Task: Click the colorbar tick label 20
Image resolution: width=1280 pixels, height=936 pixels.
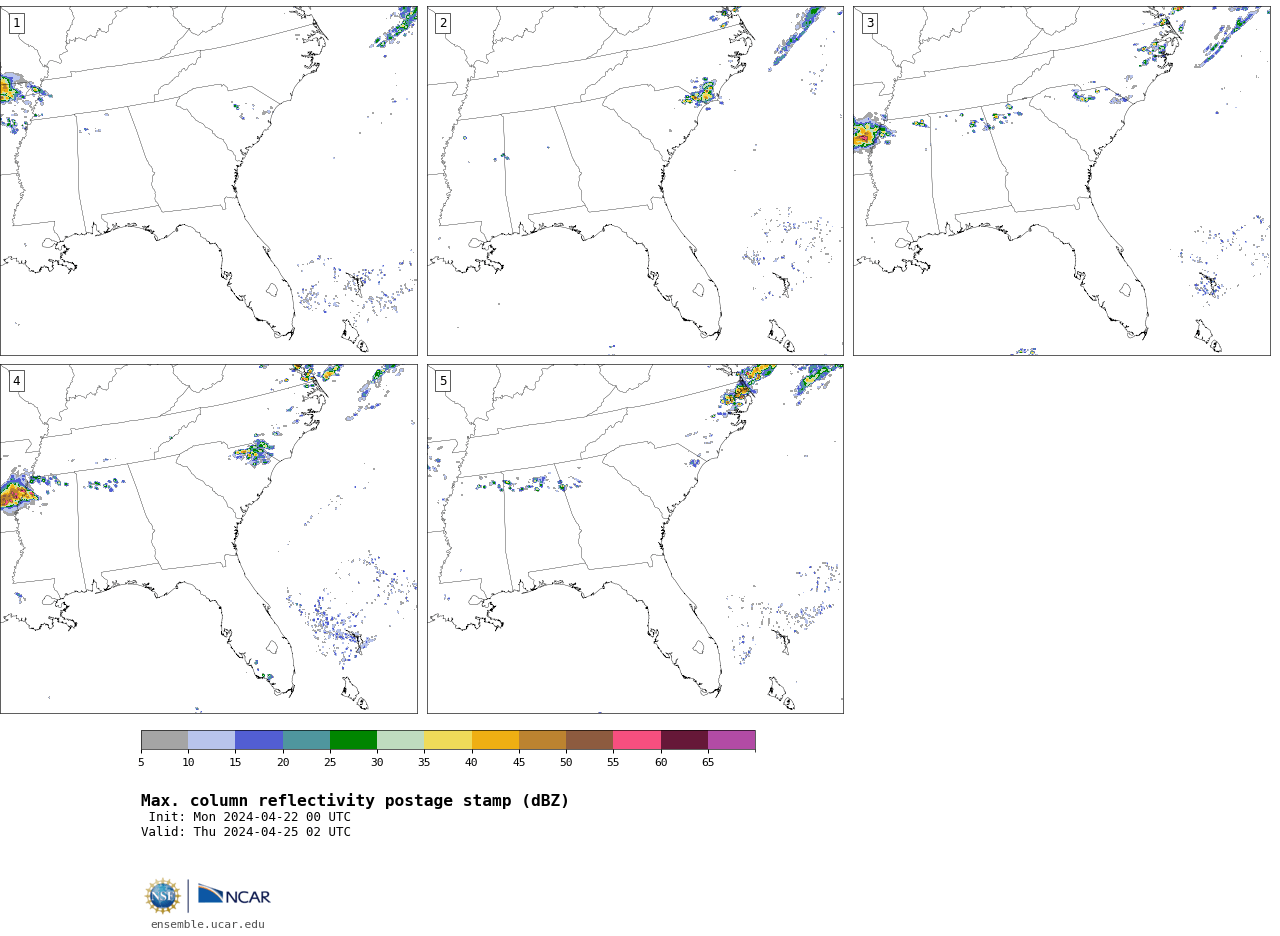Action: point(283,763)
